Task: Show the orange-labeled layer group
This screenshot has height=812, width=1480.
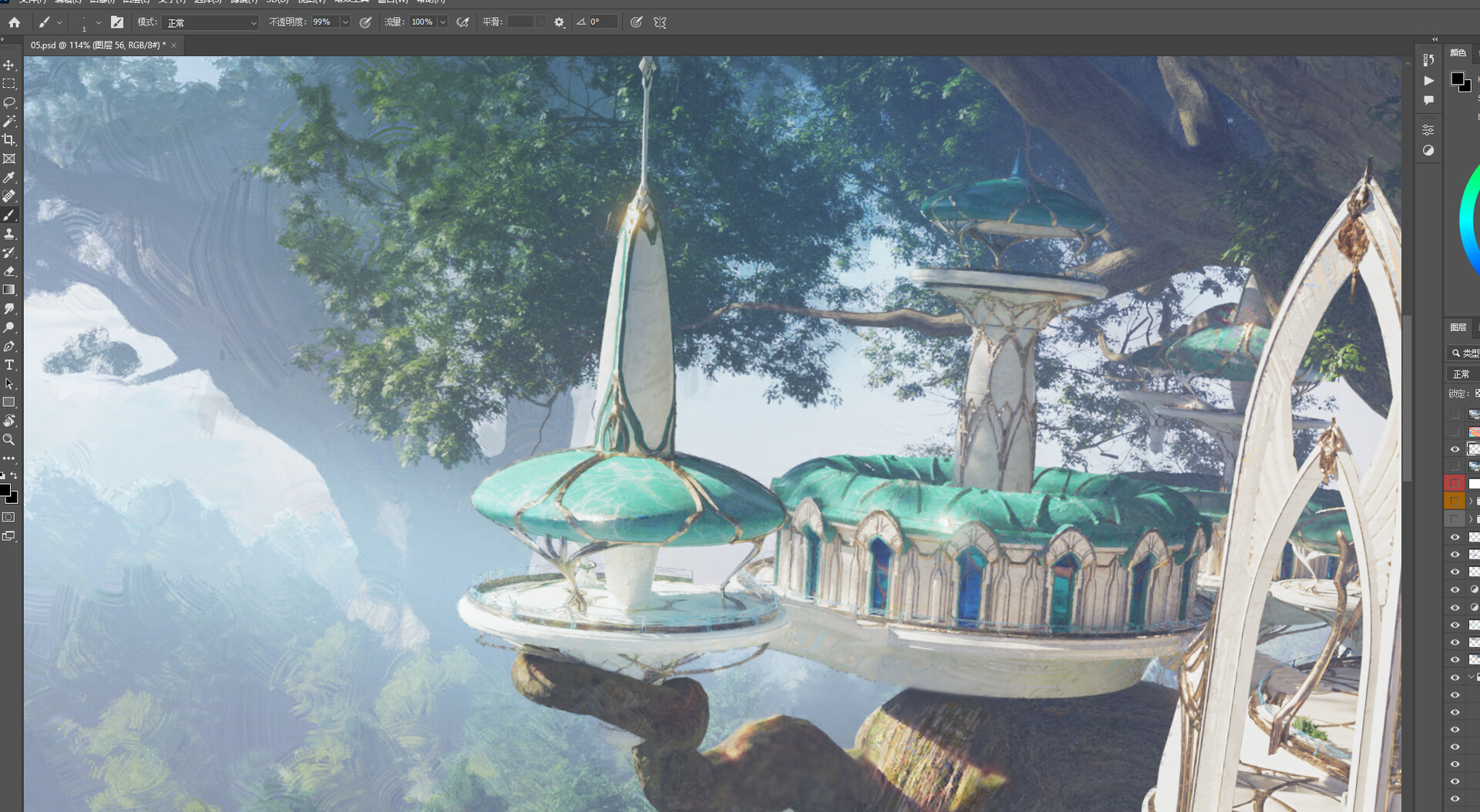Action: (1455, 501)
